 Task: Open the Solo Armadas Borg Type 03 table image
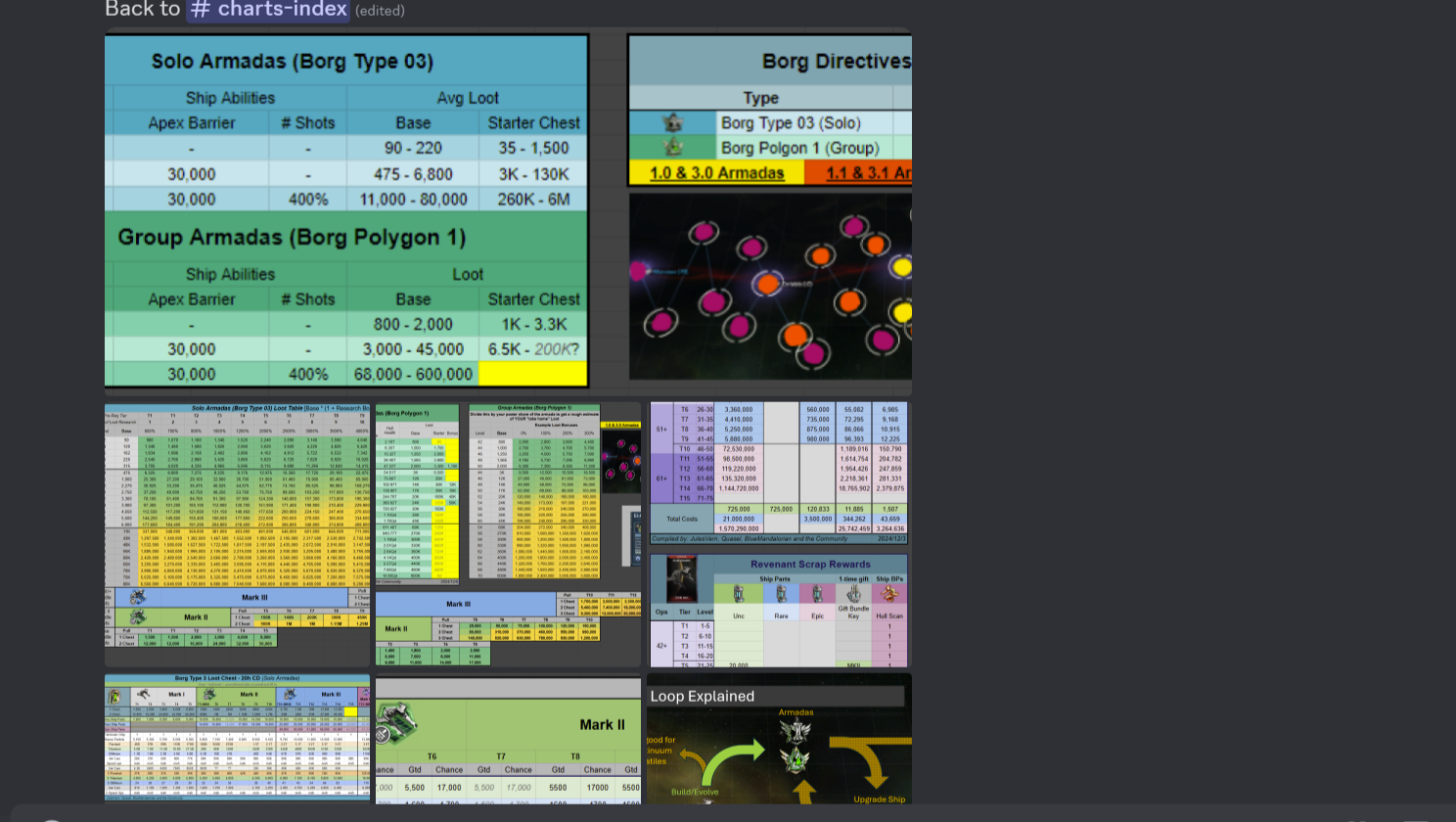pos(346,210)
